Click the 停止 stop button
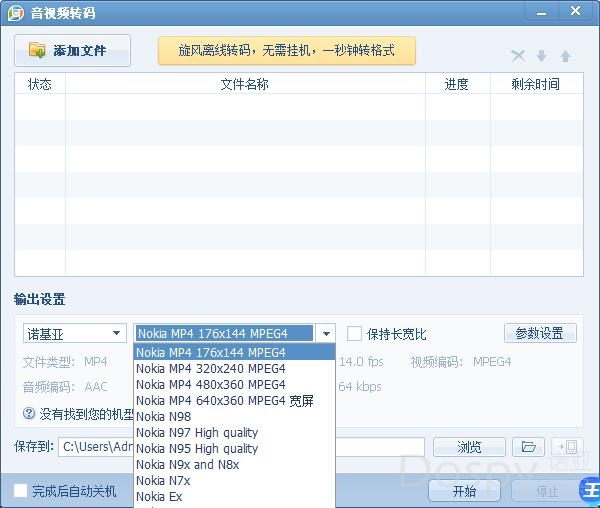The width and height of the screenshot is (600, 508). (547, 491)
